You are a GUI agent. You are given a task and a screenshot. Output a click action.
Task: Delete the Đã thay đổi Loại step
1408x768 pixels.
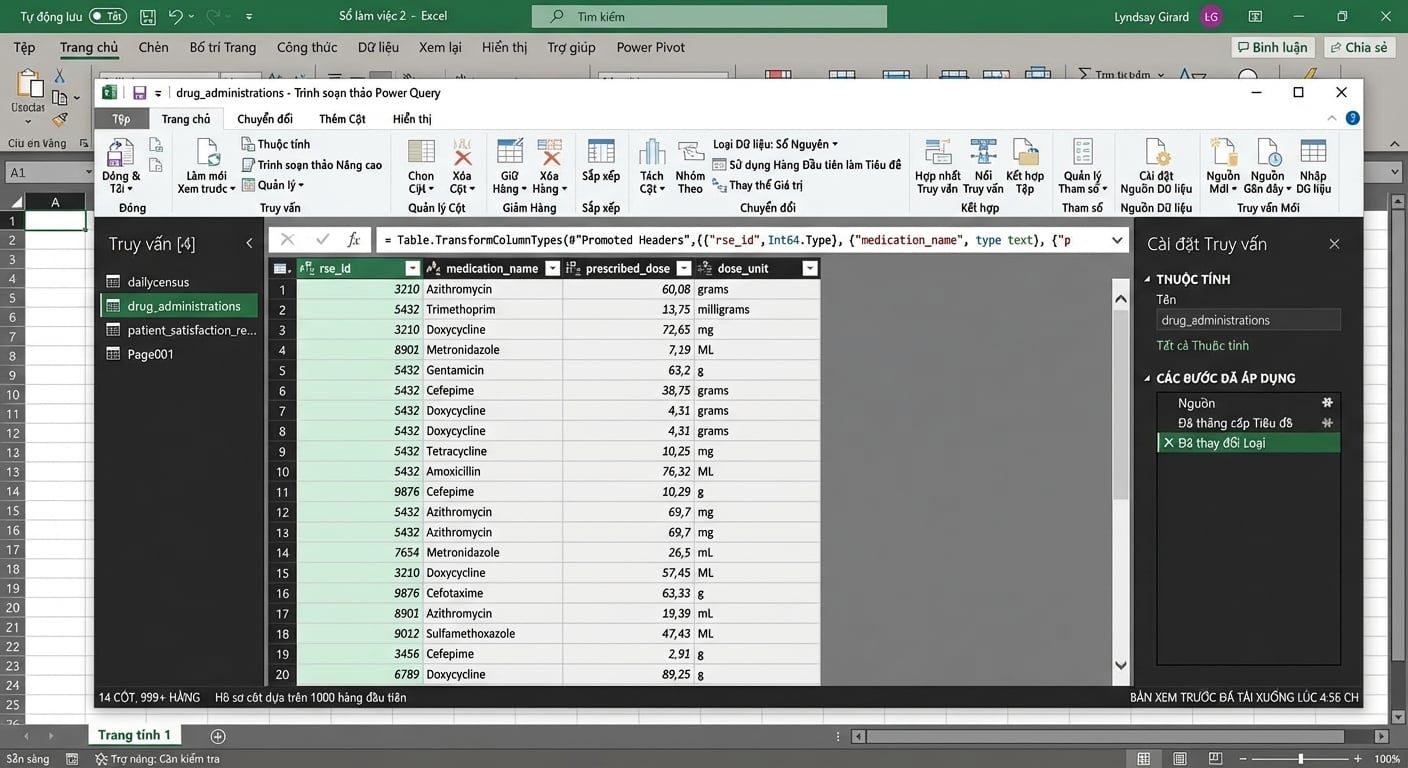tap(1168, 443)
